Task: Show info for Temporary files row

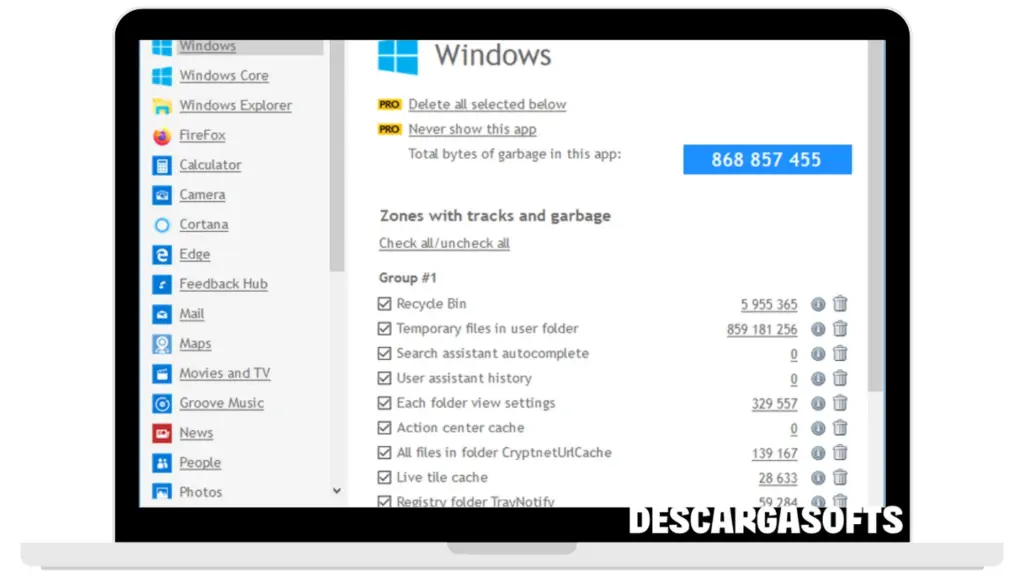Action: [x=818, y=329]
